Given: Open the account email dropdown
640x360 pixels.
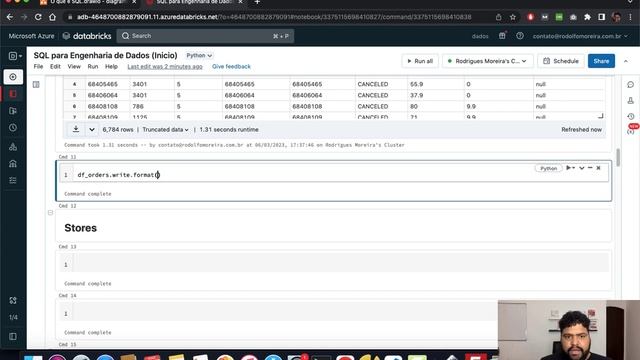Looking at the screenshot, I should pyautogui.click(x=580, y=36).
